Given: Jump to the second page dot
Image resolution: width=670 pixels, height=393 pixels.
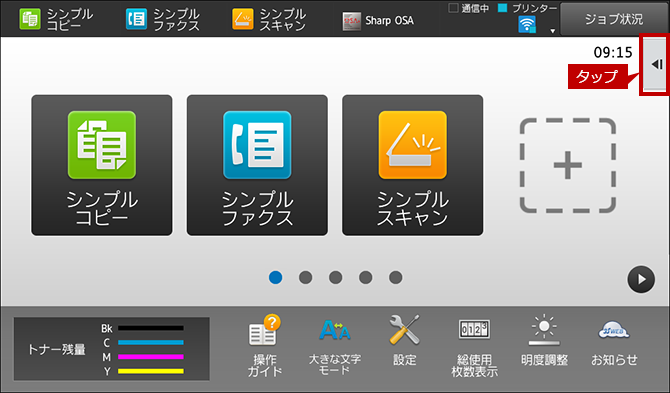Looking at the screenshot, I should (306, 278).
